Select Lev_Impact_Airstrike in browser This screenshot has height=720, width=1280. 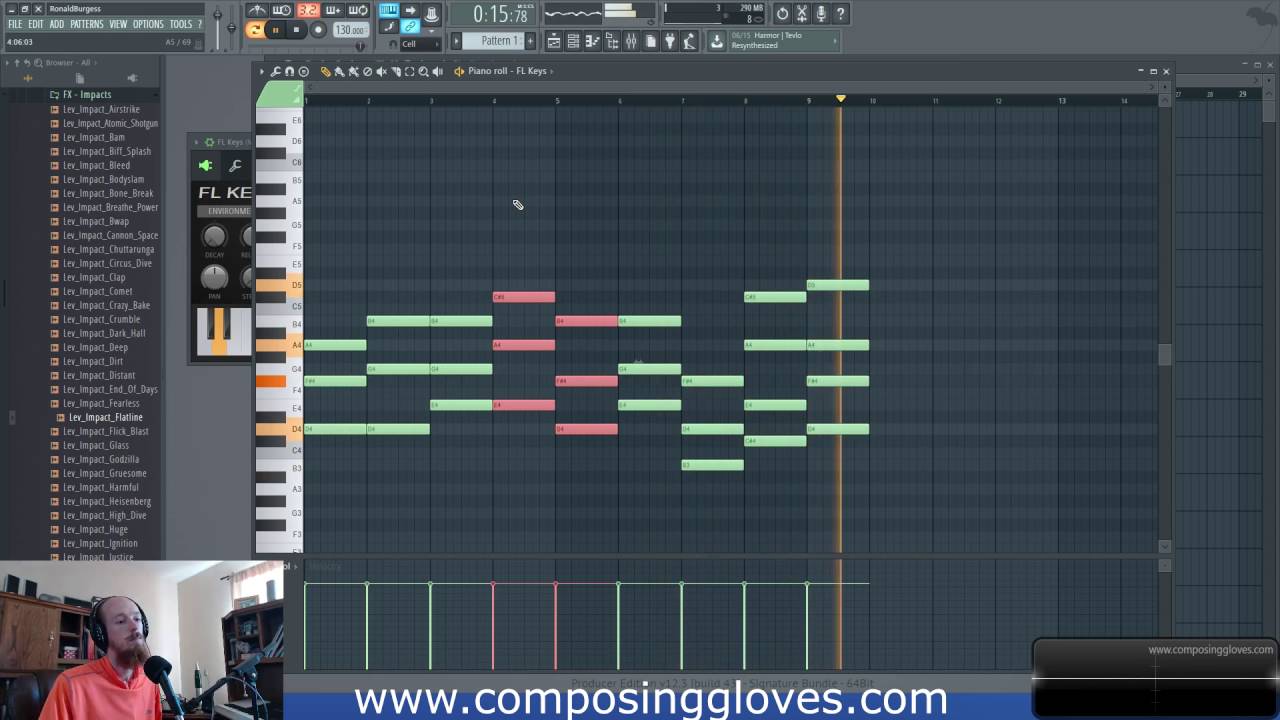[x=101, y=109]
